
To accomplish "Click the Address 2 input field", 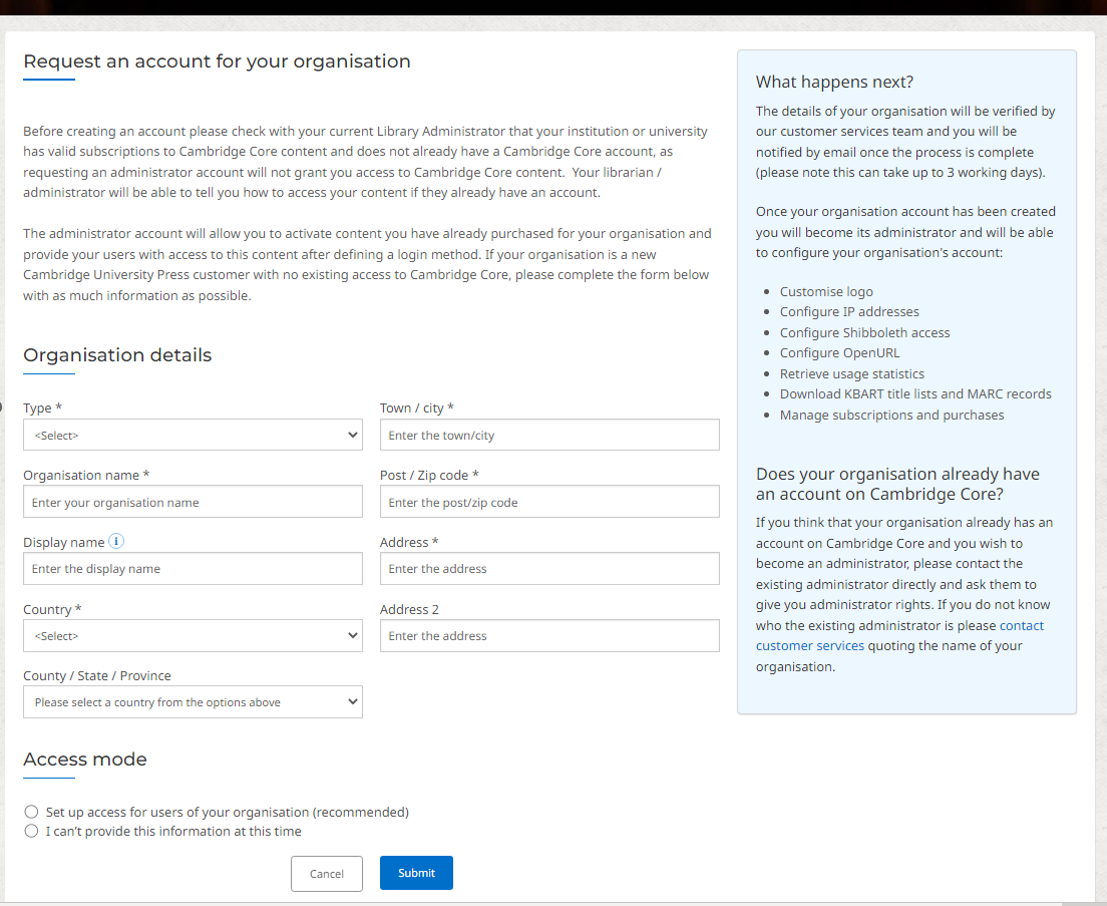I will point(549,636).
